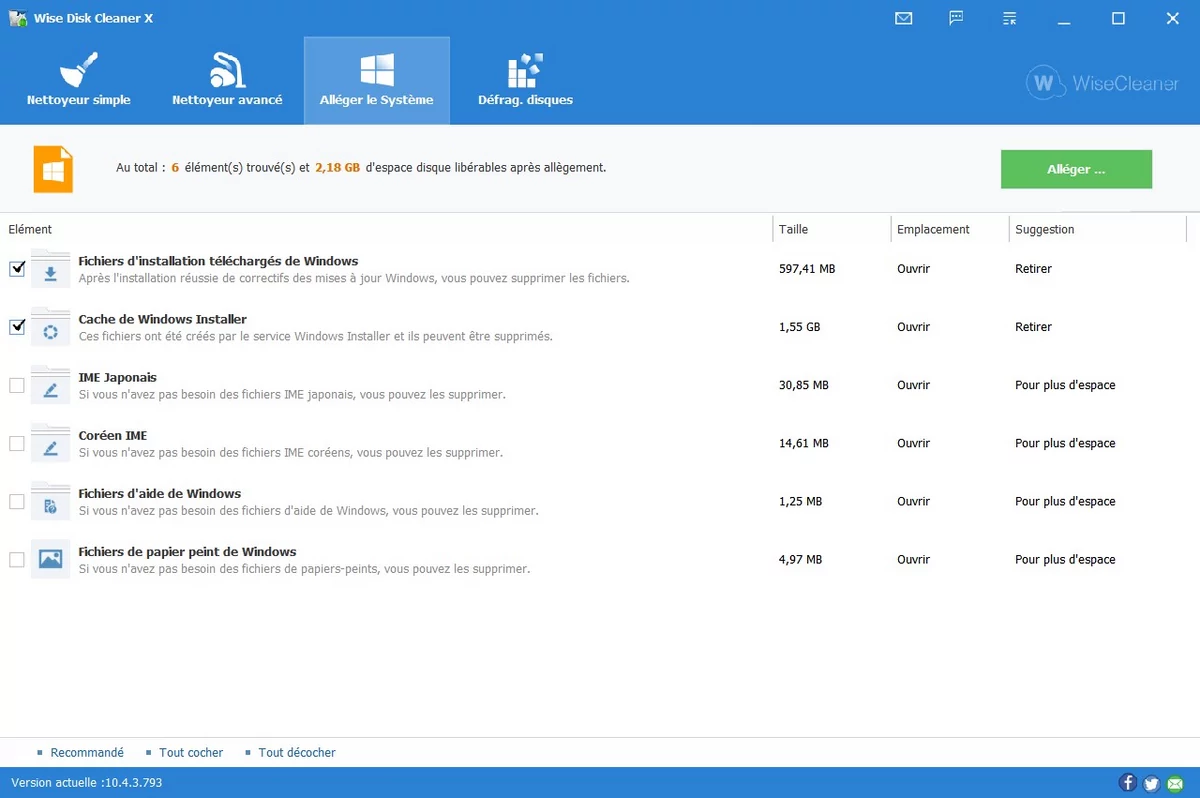Click the green Alléger button

click(x=1076, y=169)
